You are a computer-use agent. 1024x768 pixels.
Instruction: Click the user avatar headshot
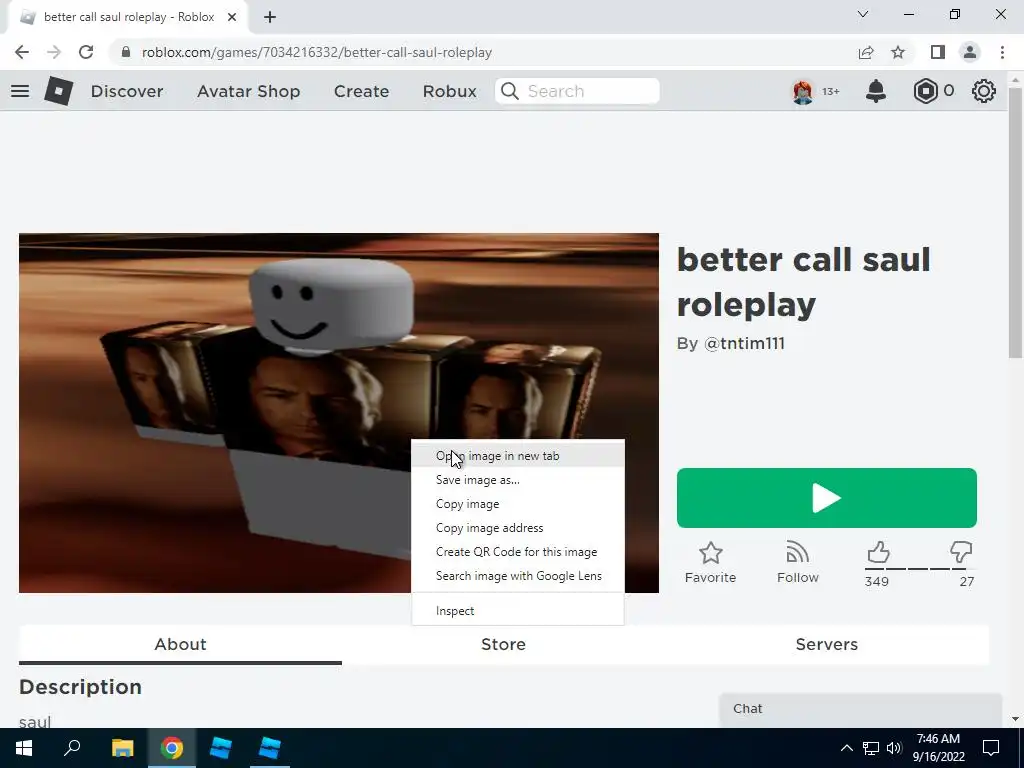[x=803, y=91]
